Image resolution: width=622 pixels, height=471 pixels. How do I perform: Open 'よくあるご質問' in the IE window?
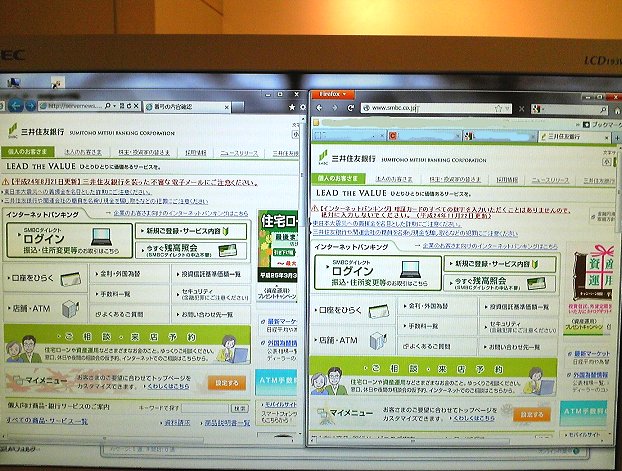130,314
